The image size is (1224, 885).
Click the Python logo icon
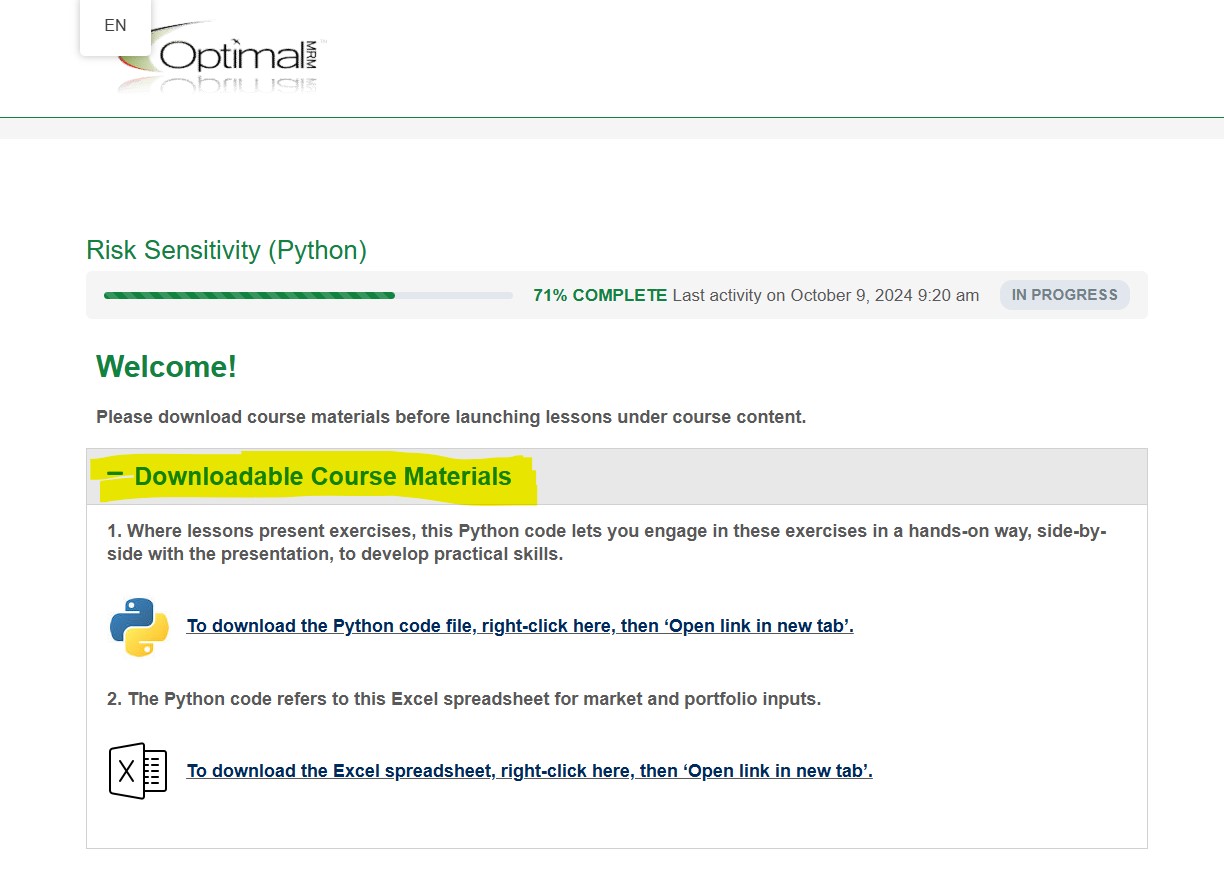[139, 627]
